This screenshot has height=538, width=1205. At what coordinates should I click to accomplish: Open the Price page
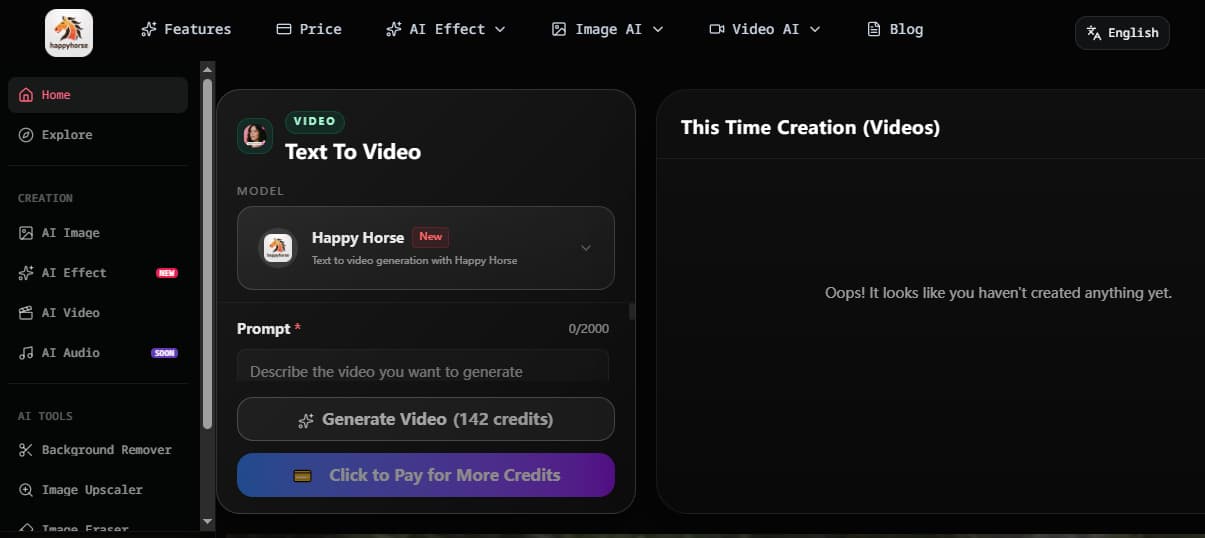tap(309, 29)
